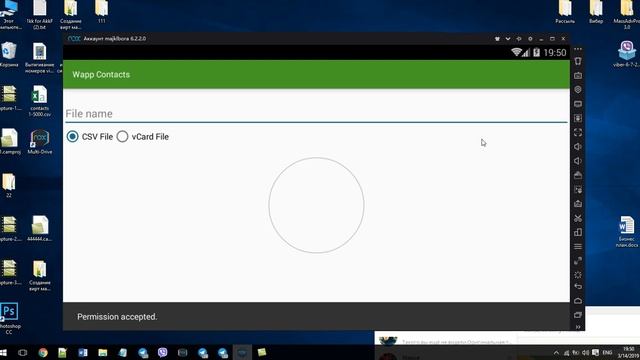Open Task View on the taskbar
Screen dimensions: 640x360
pyautogui.click(x=23, y=352)
